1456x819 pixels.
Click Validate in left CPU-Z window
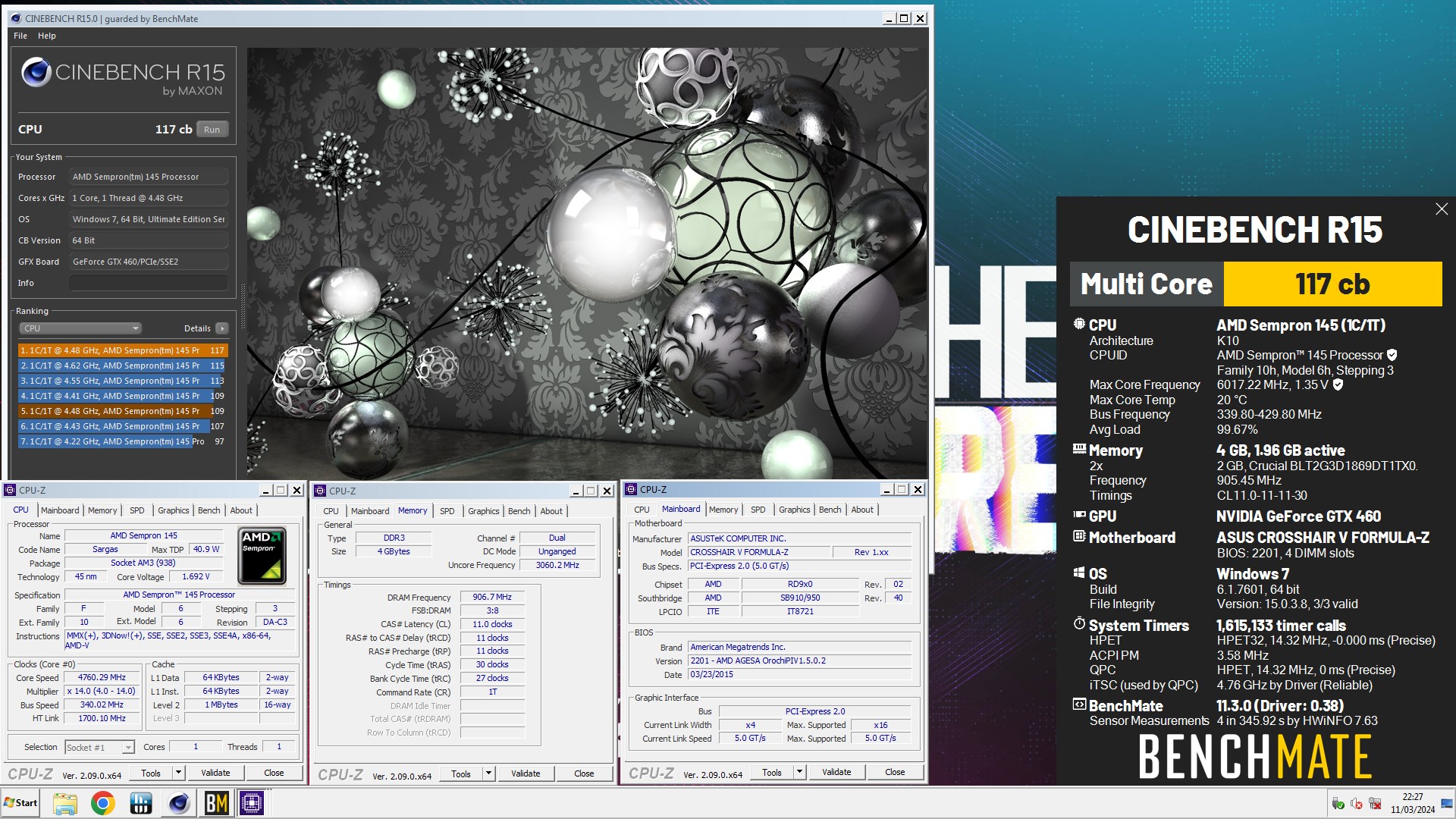215,773
